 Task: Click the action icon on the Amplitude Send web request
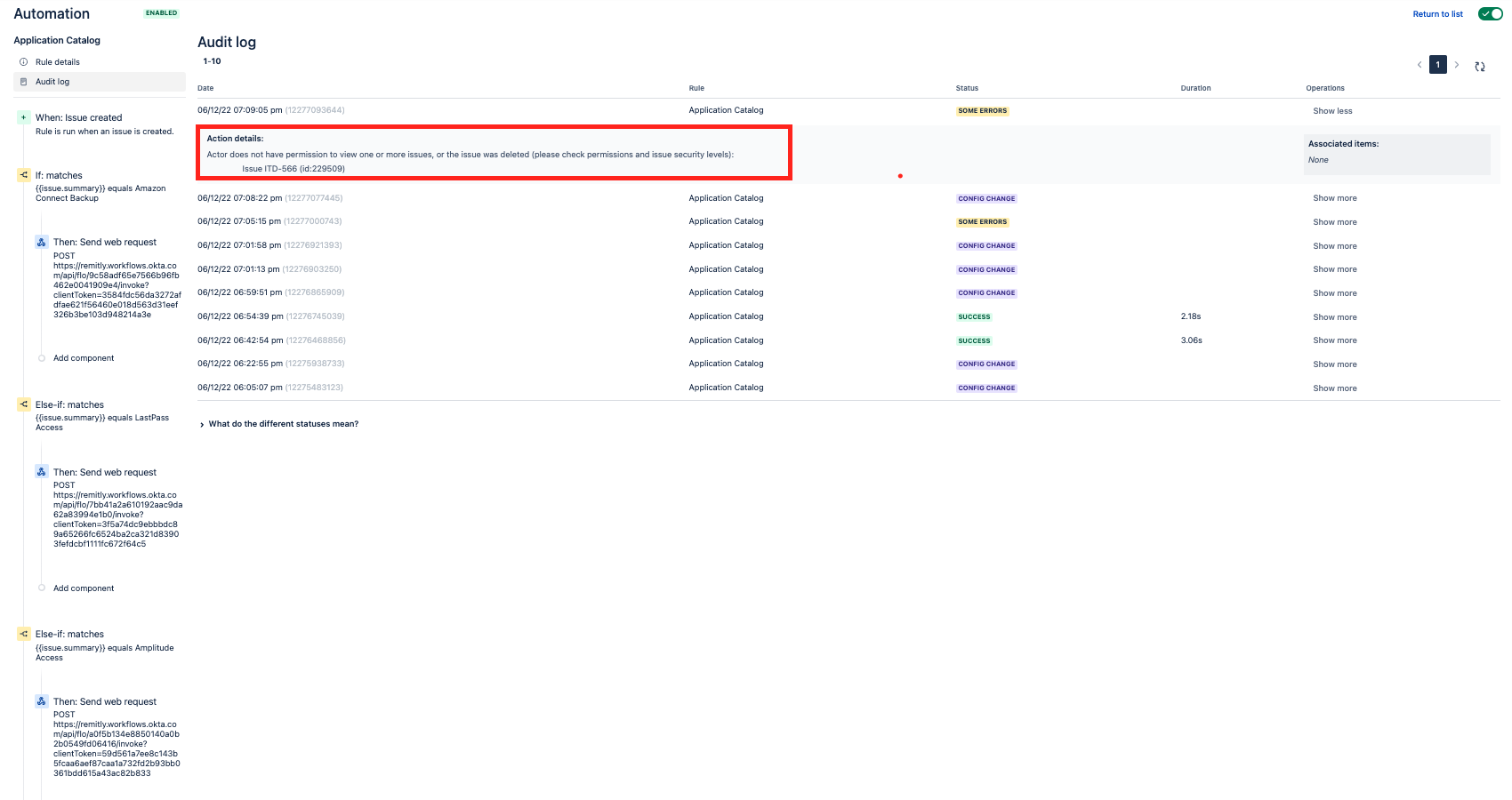coord(41,700)
